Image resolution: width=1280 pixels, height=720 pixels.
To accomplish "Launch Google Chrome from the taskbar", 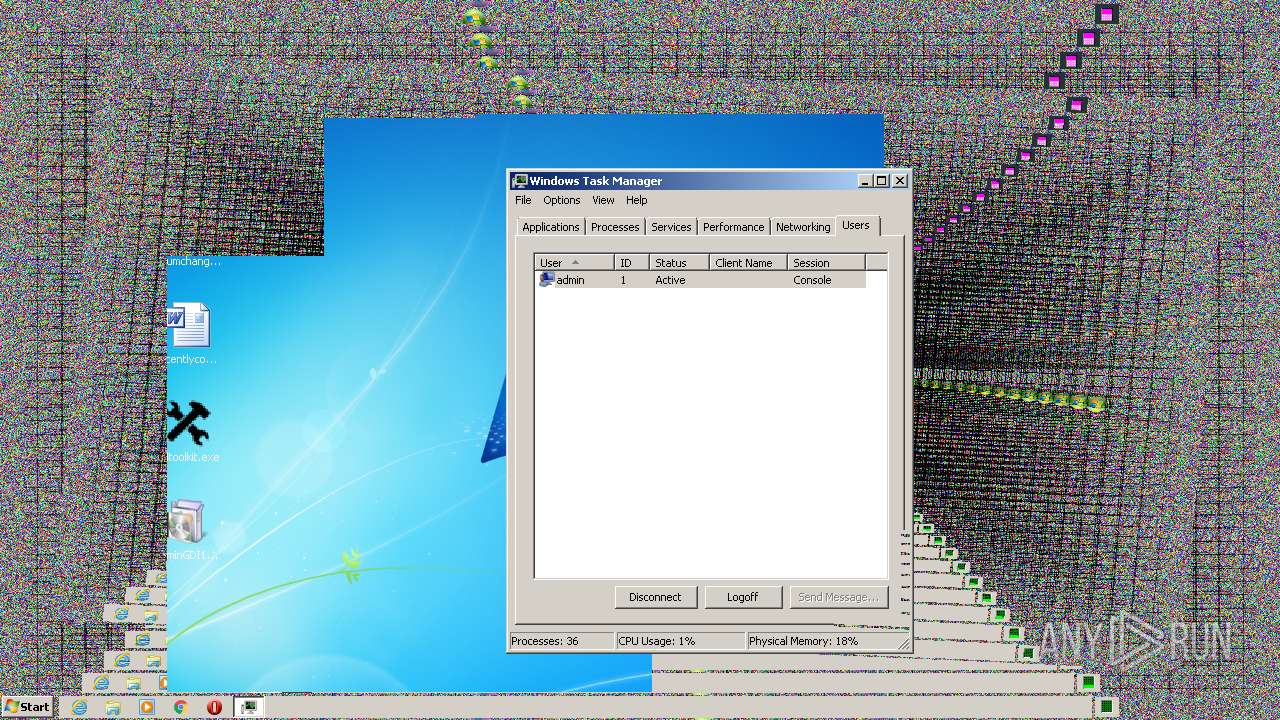I will [180, 707].
